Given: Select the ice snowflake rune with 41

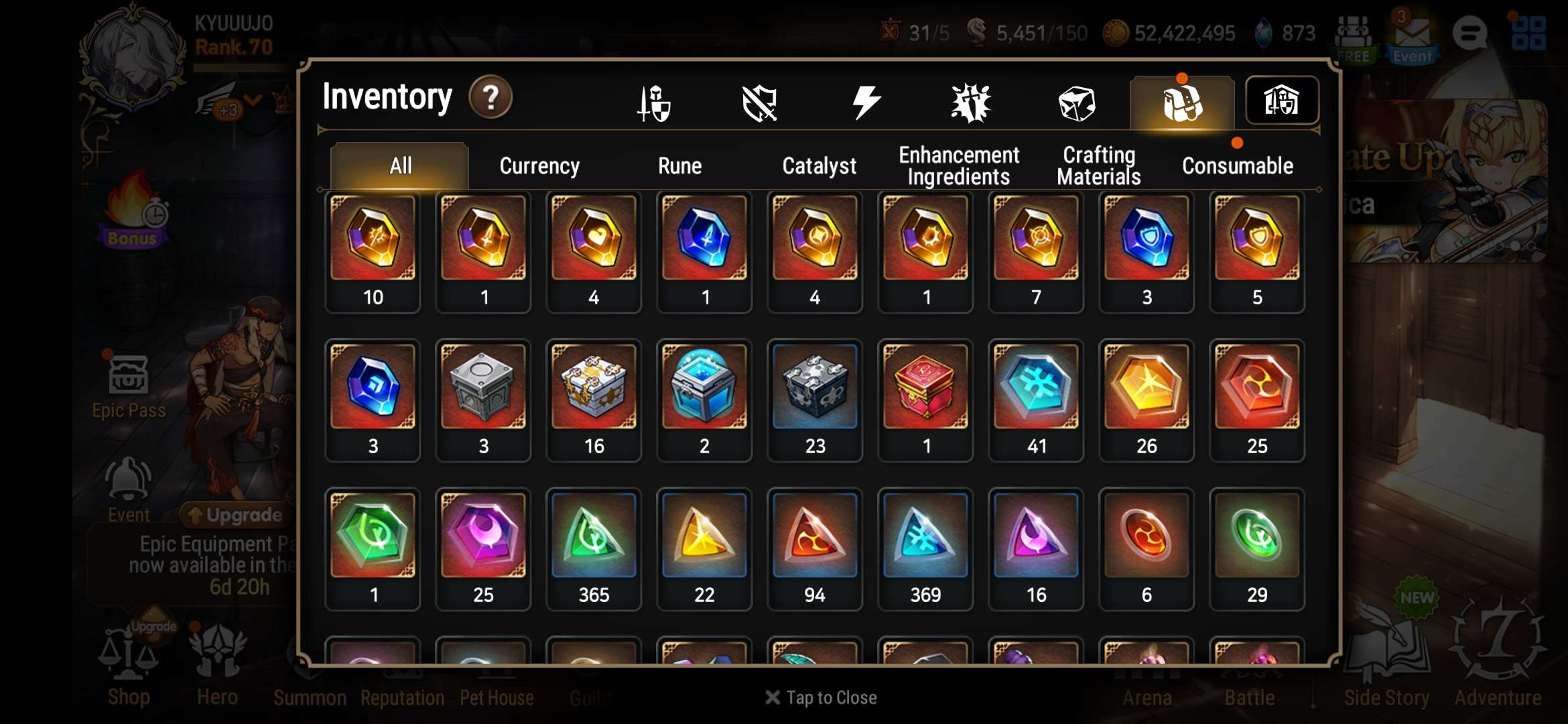Looking at the screenshot, I should click(x=1036, y=400).
